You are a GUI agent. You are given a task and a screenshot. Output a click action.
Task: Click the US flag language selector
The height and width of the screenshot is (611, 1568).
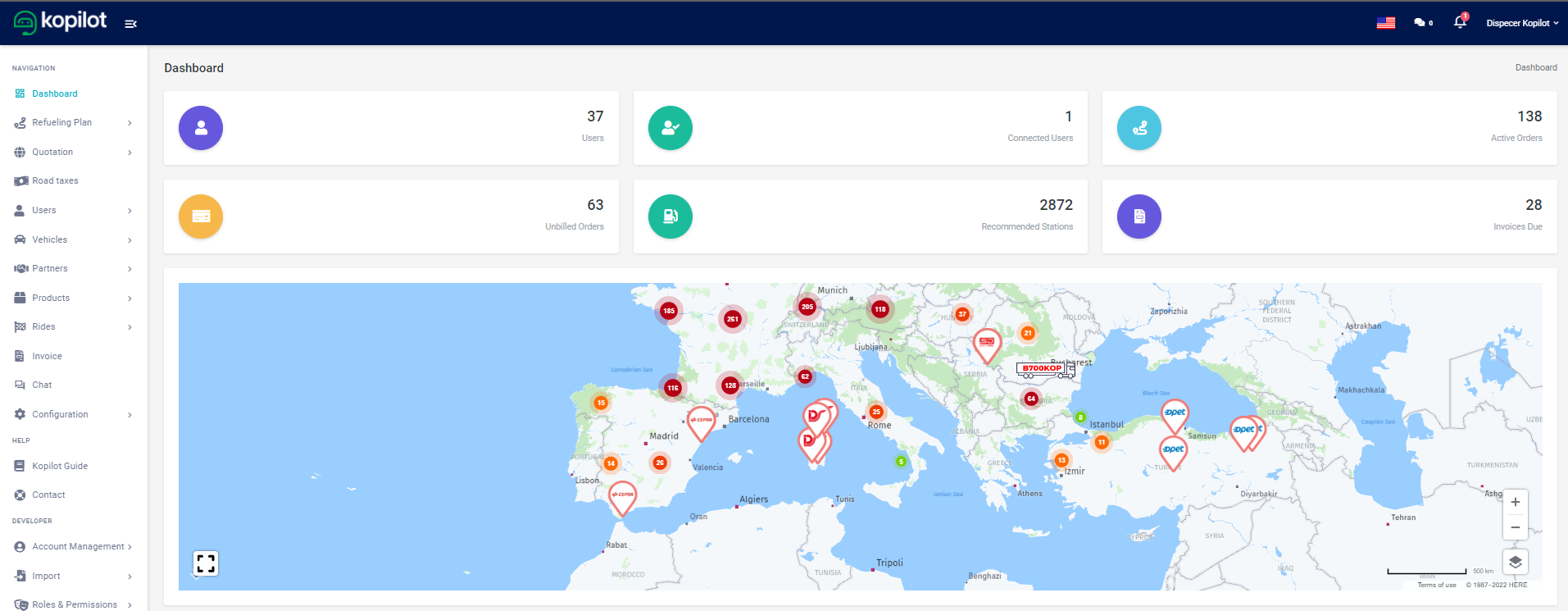(x=1386, y=23)
